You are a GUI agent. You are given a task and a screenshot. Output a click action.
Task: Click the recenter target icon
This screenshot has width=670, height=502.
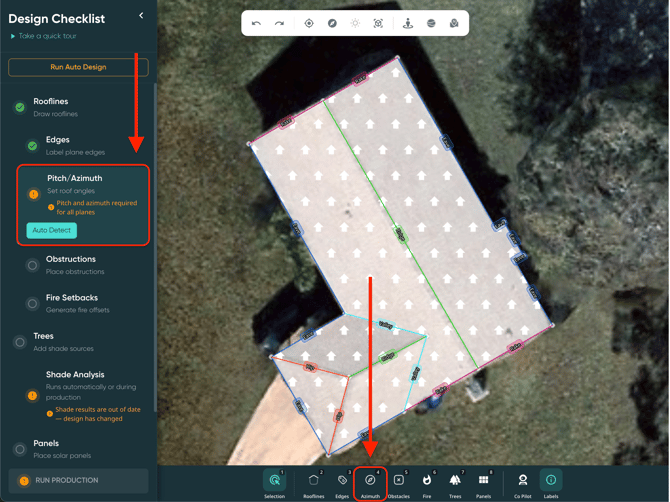click(309, 23)
